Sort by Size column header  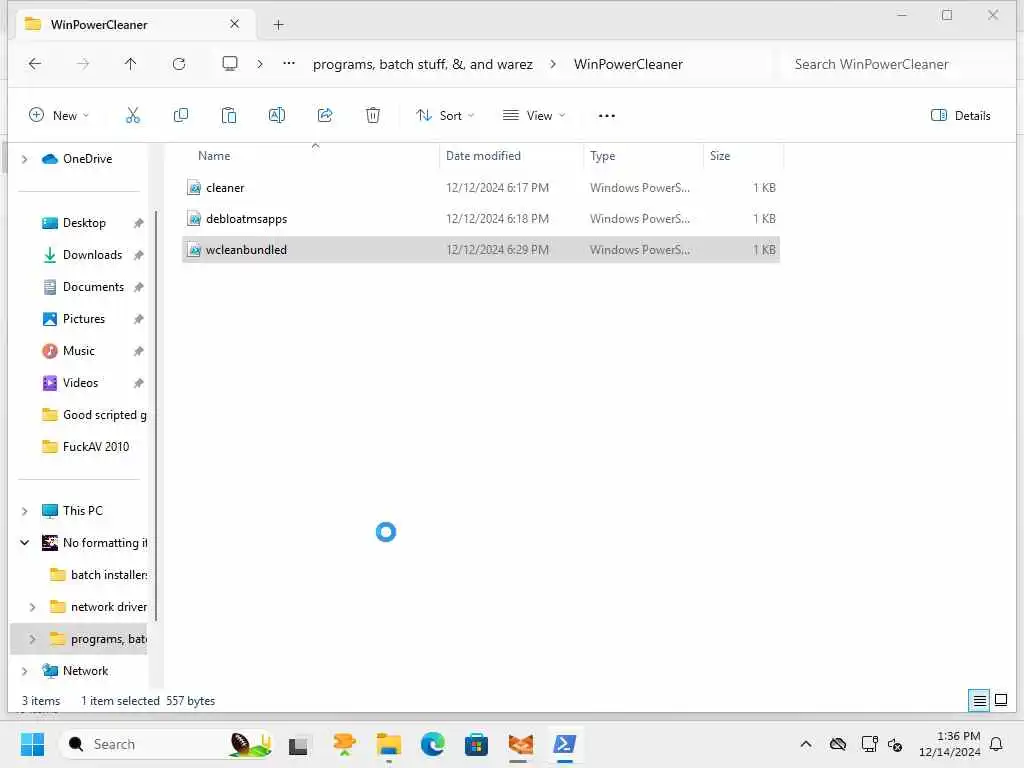[x=720, y=155]
